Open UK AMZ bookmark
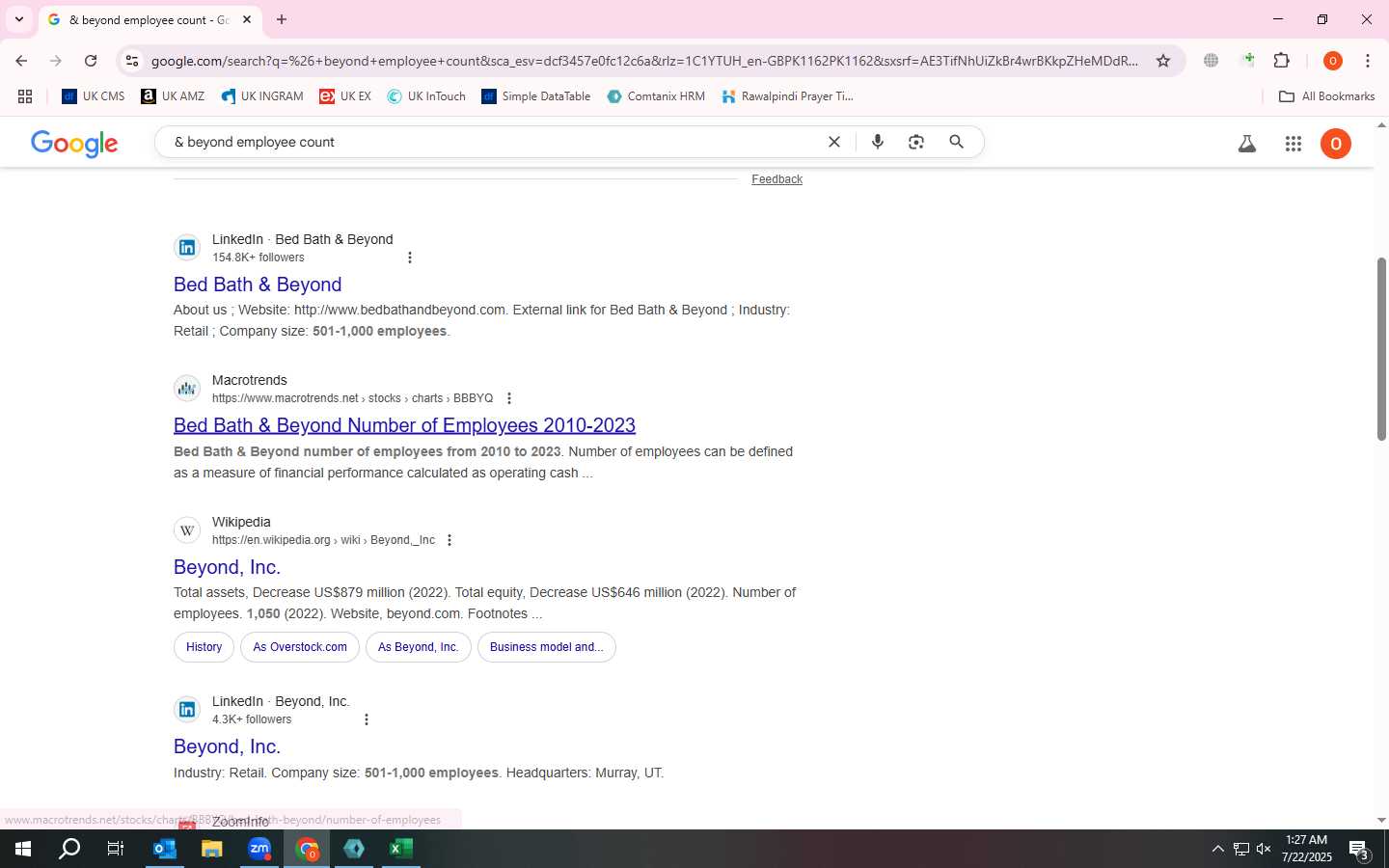 [x=173, y=96]
